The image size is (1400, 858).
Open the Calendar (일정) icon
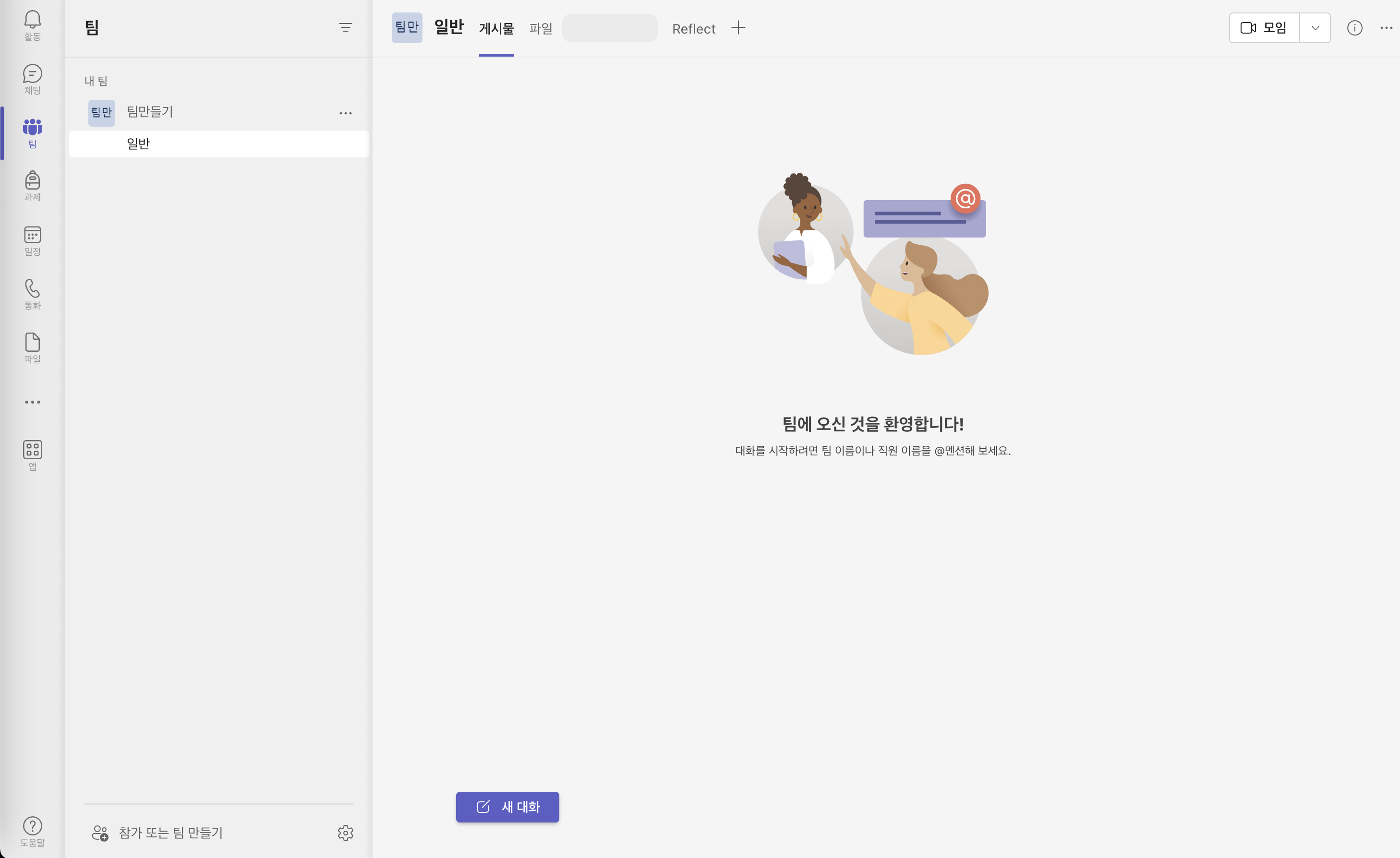point(32,240)
